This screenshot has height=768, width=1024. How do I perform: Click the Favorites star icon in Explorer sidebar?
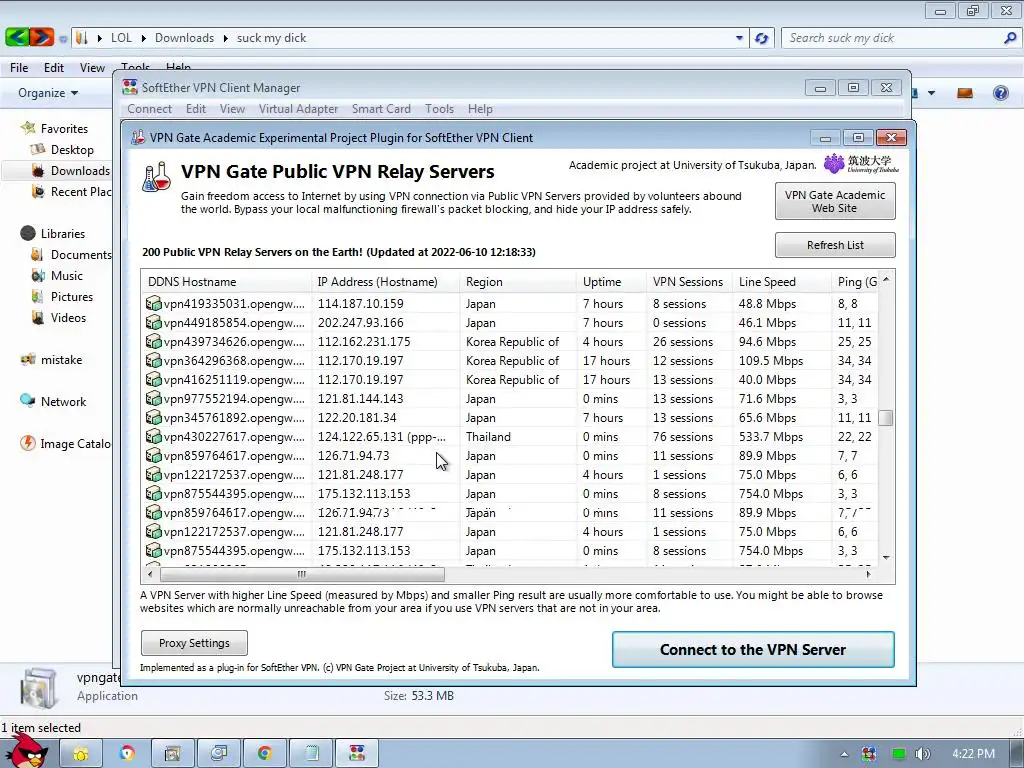pos(28,128)
